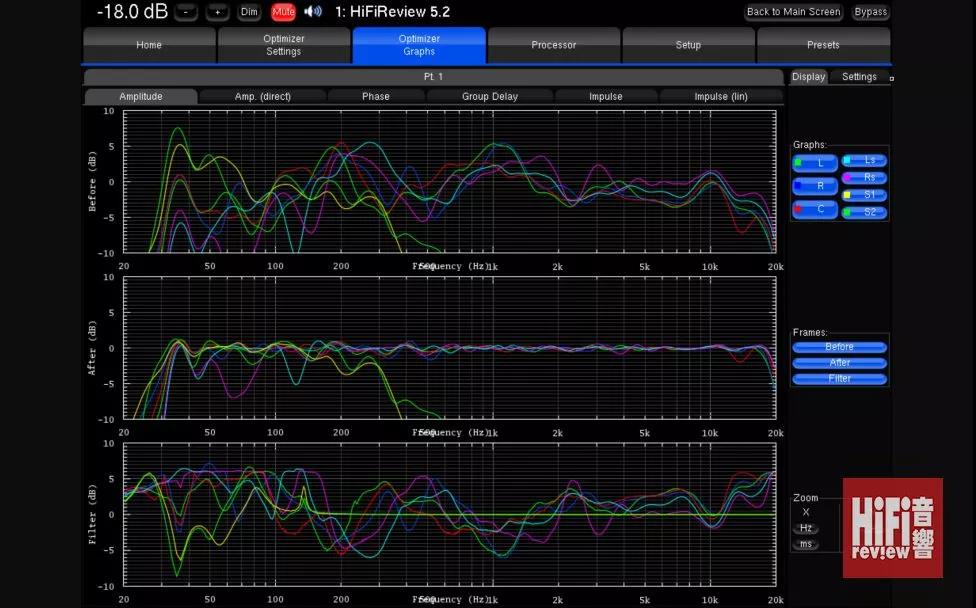The height and width of the screenshot is (608, 976).
Task: Toggle the S1 subwoofer graph
Action: point(864,195)
